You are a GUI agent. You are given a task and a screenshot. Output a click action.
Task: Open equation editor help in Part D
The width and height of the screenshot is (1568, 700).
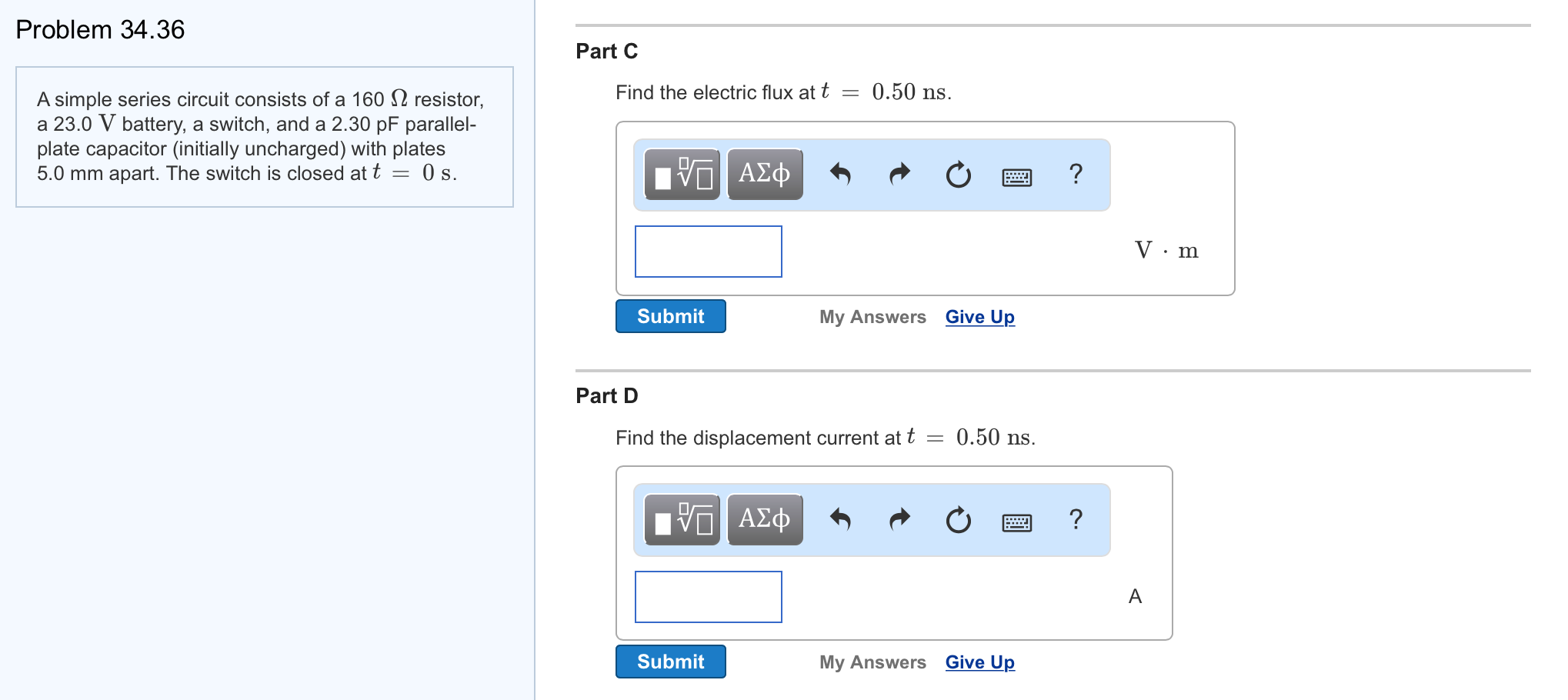(x=1075, y=520)
